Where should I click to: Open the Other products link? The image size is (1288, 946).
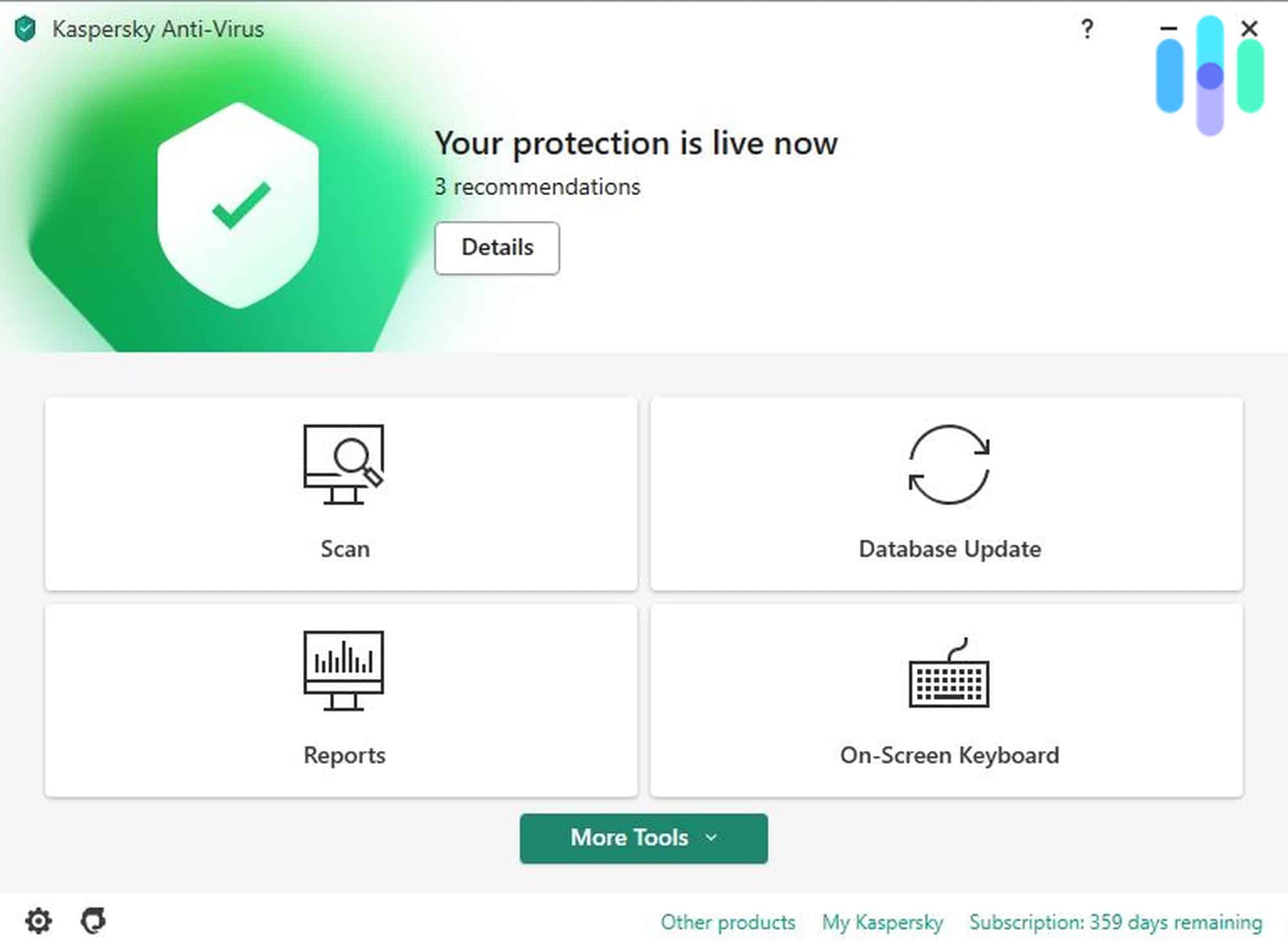click(x=728, y=922)
